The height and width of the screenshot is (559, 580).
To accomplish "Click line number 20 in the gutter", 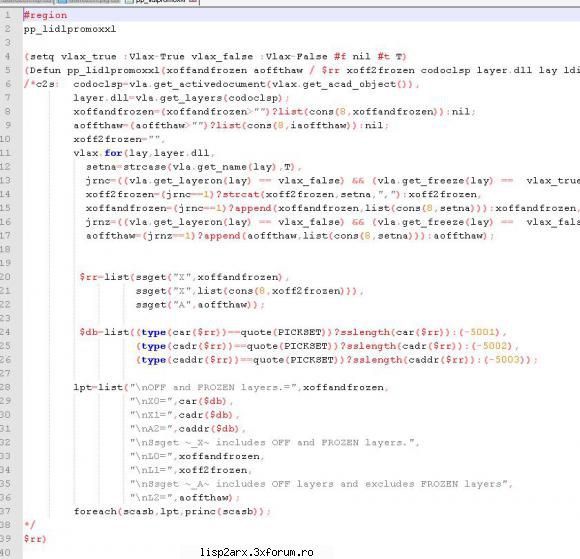I will click(x=5, y=277).
